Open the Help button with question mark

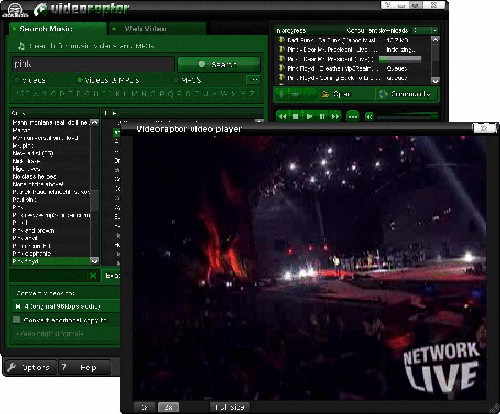coord(85,367)
